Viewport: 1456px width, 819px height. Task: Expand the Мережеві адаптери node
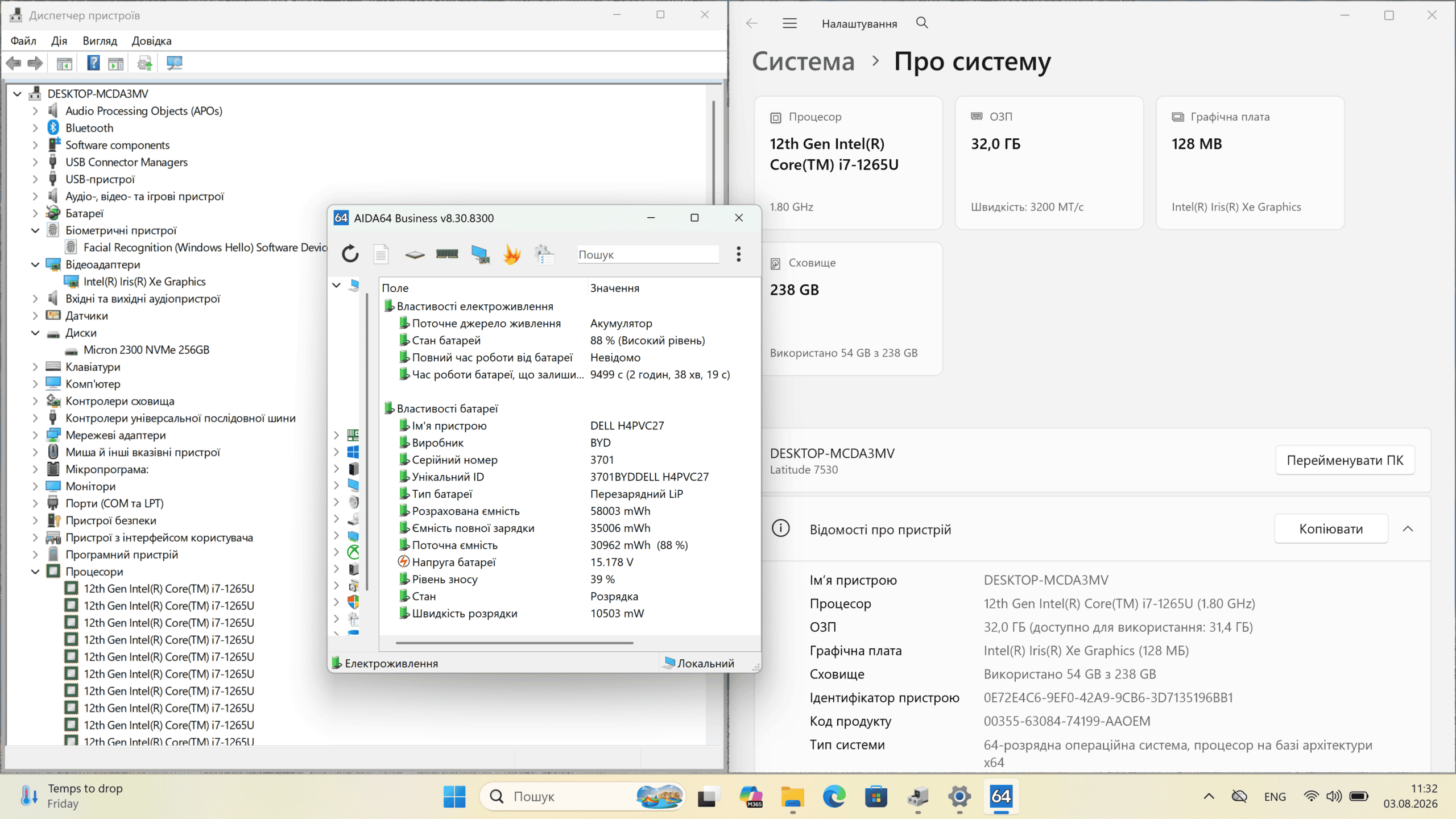pos(35,435)
